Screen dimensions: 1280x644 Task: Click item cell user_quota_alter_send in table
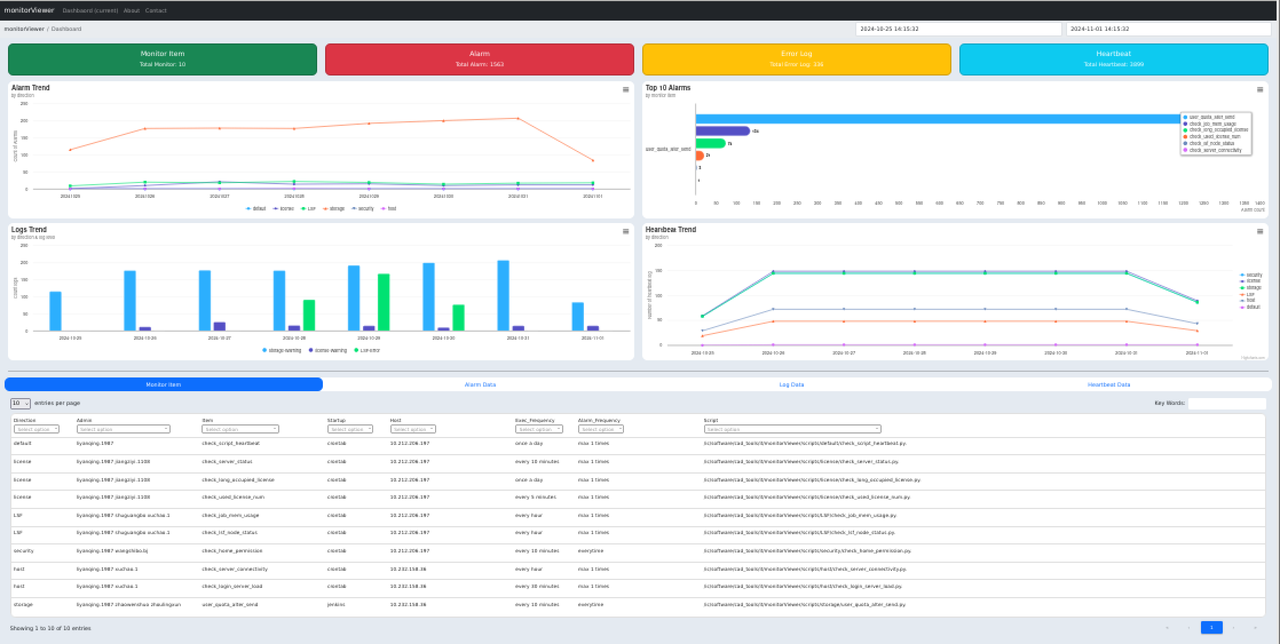point(230,604)
